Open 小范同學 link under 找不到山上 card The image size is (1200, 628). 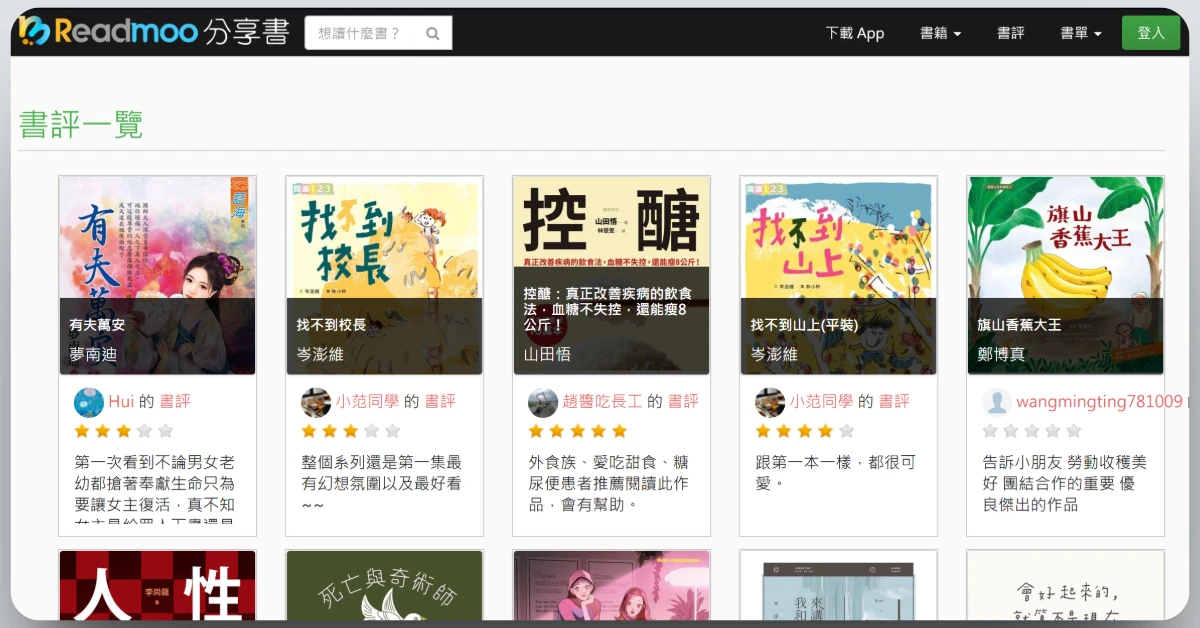(x=821, y=402)
